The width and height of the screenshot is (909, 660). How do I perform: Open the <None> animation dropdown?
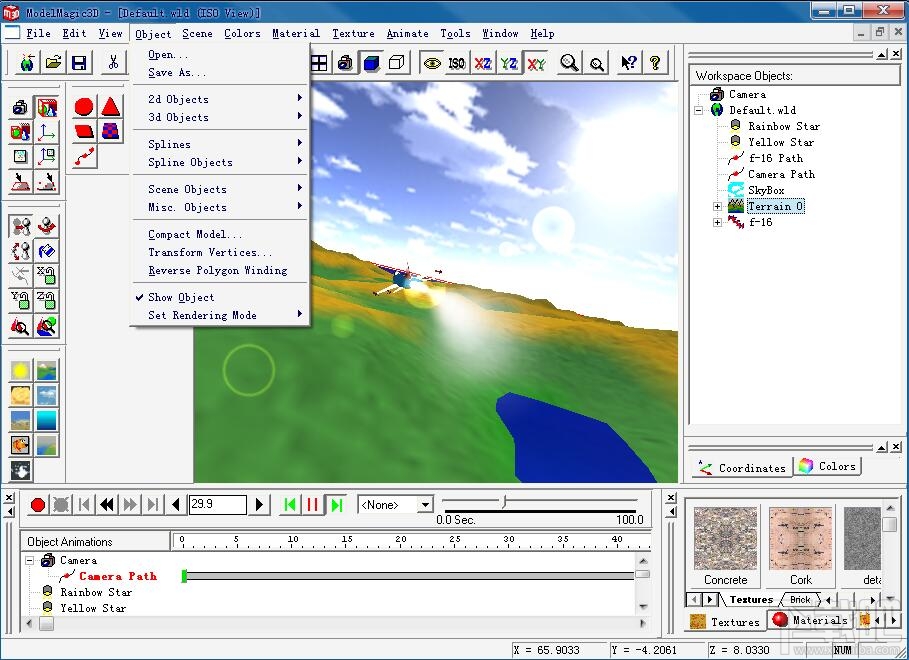(x=424, y=504)
